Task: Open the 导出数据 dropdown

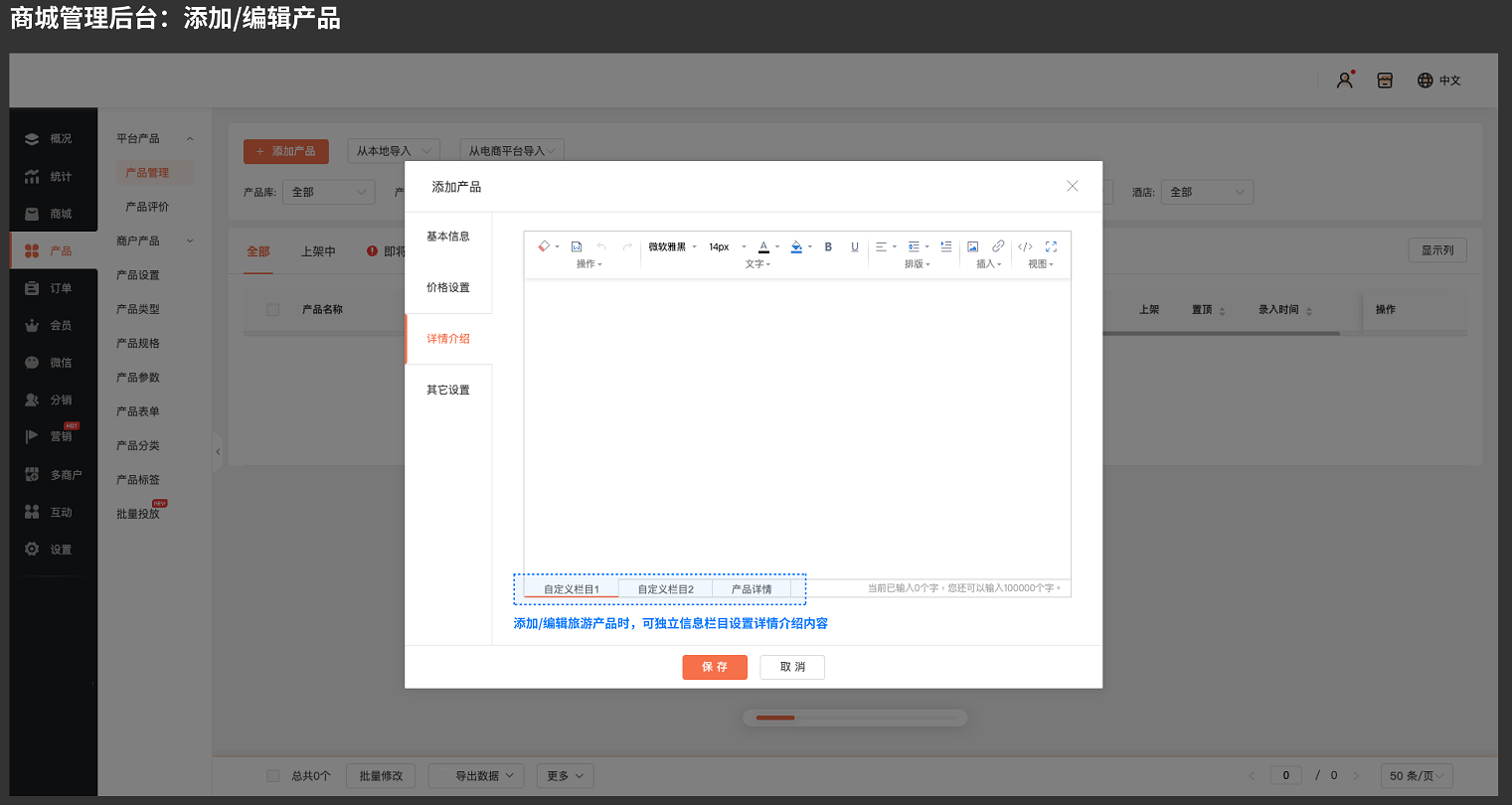Action: point(477,776)
